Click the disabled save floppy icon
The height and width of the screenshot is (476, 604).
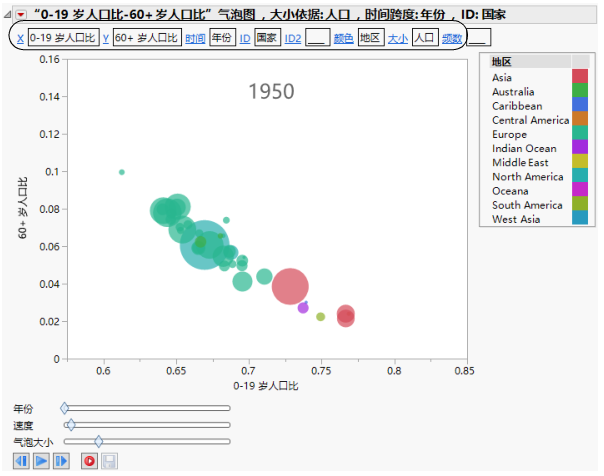click(x=109, y=461)
